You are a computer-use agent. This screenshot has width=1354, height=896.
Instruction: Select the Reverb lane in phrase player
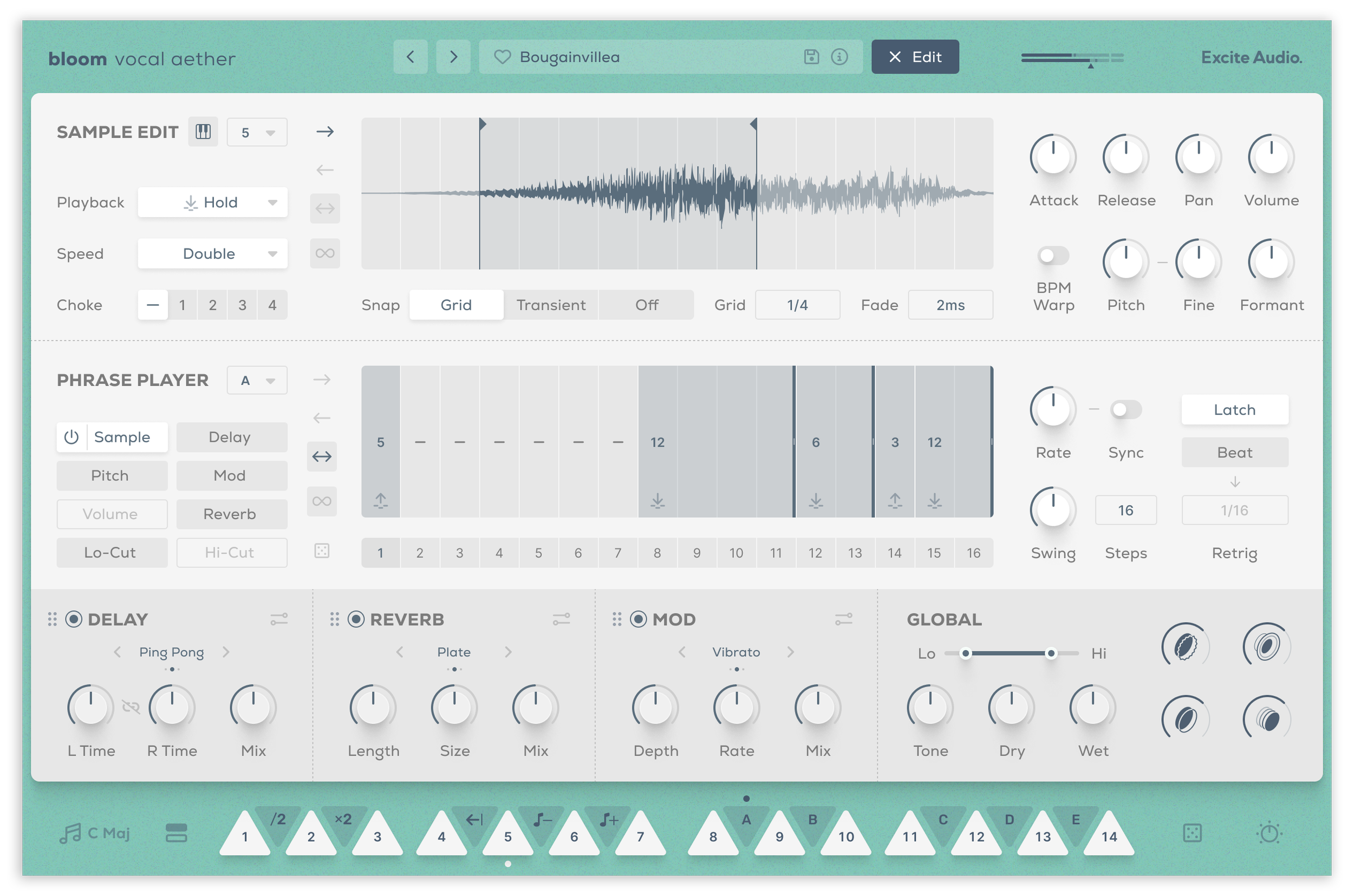click(x=231, y=514)
